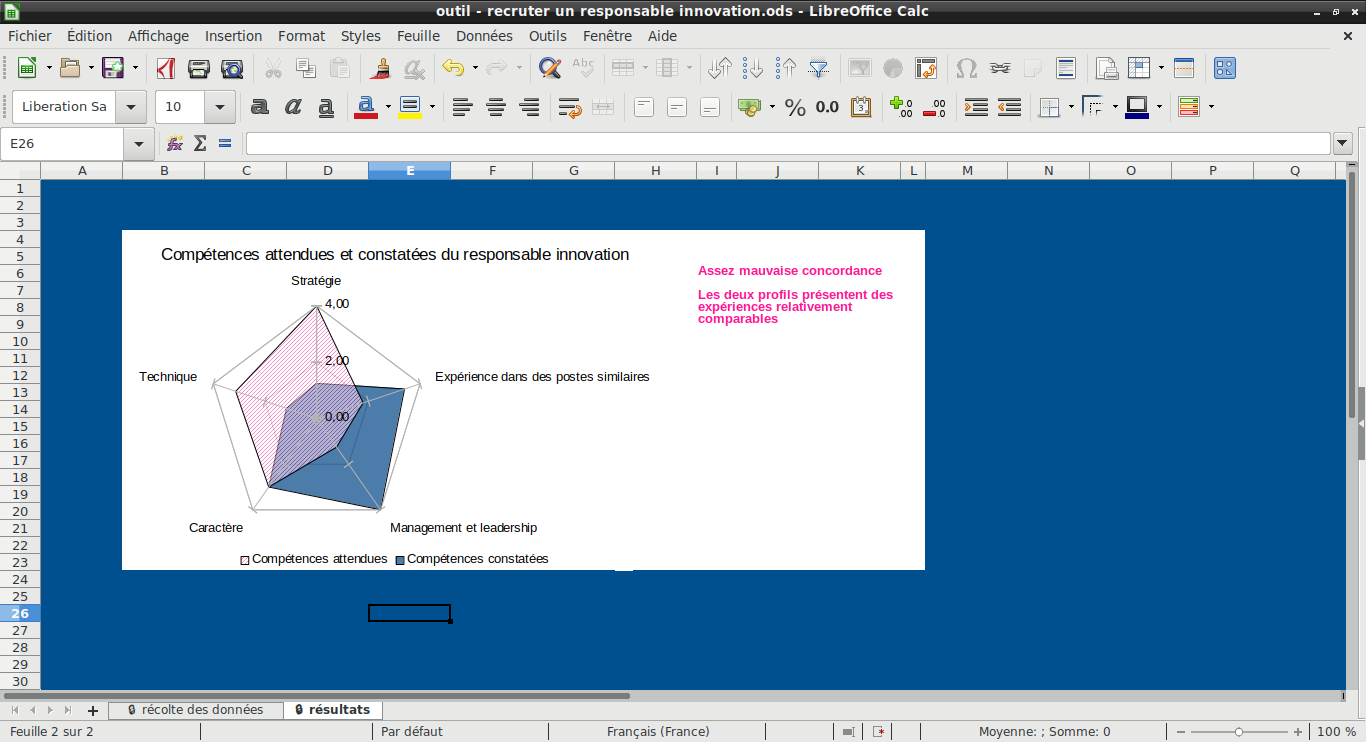Screen dimensions: 1366x742
Task: Toggle Bold text formatting
Action: click(260, 107)
